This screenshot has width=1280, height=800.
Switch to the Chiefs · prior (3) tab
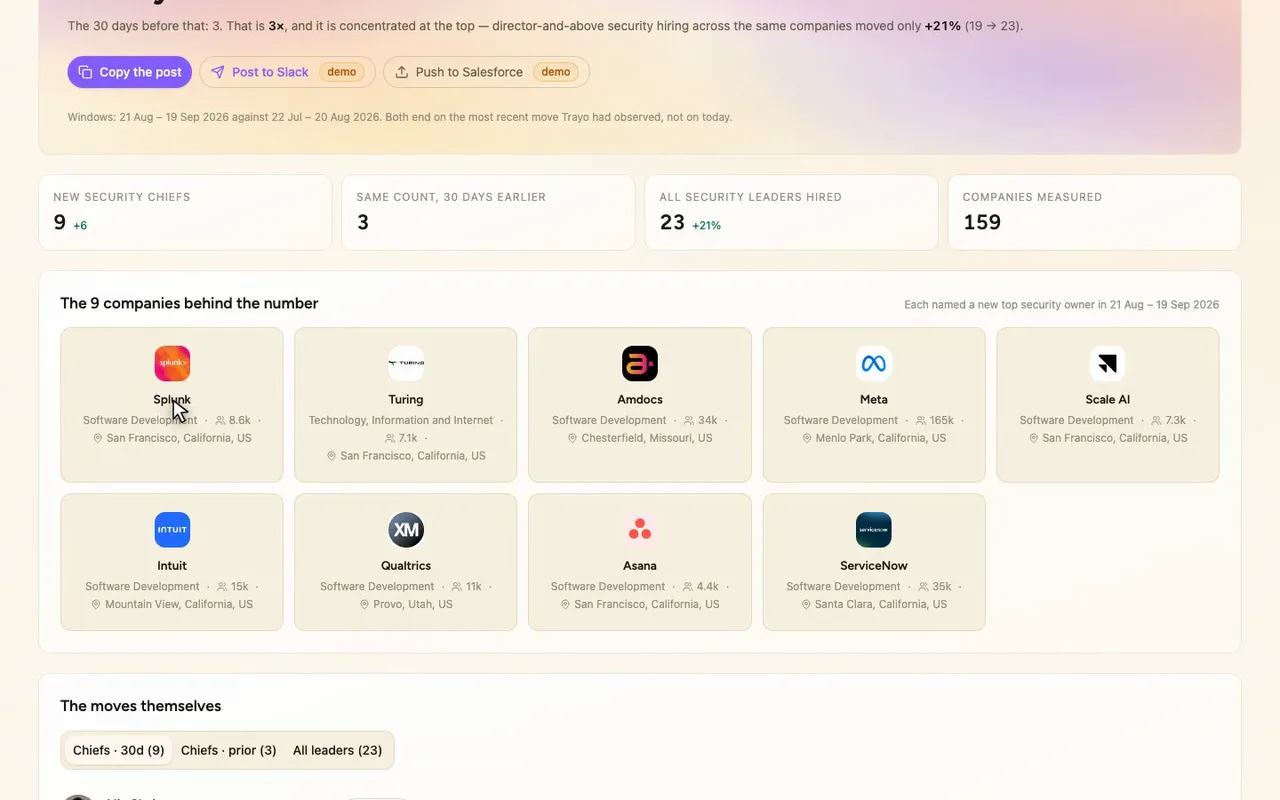229,750
